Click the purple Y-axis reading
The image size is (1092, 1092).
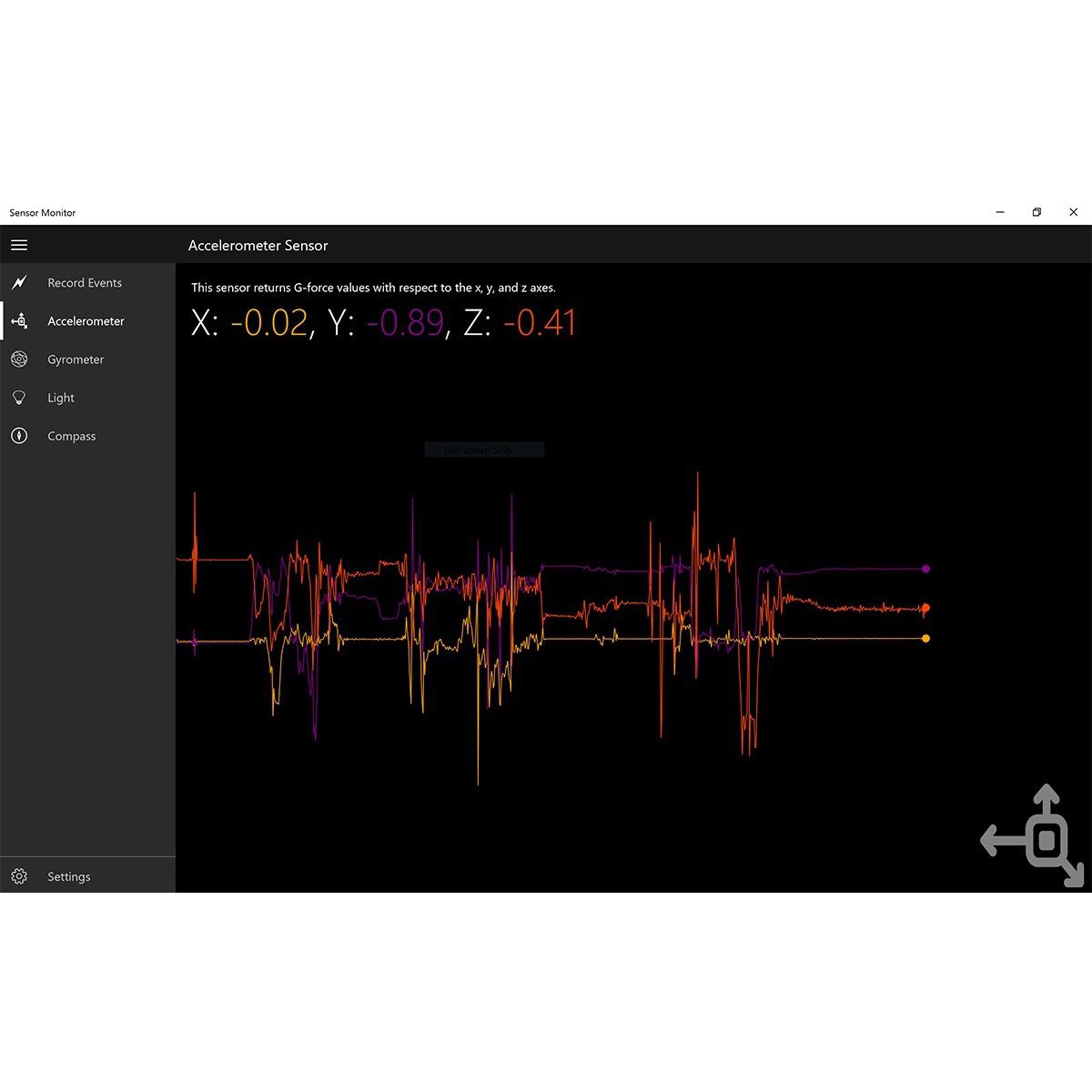click(406, 323)
